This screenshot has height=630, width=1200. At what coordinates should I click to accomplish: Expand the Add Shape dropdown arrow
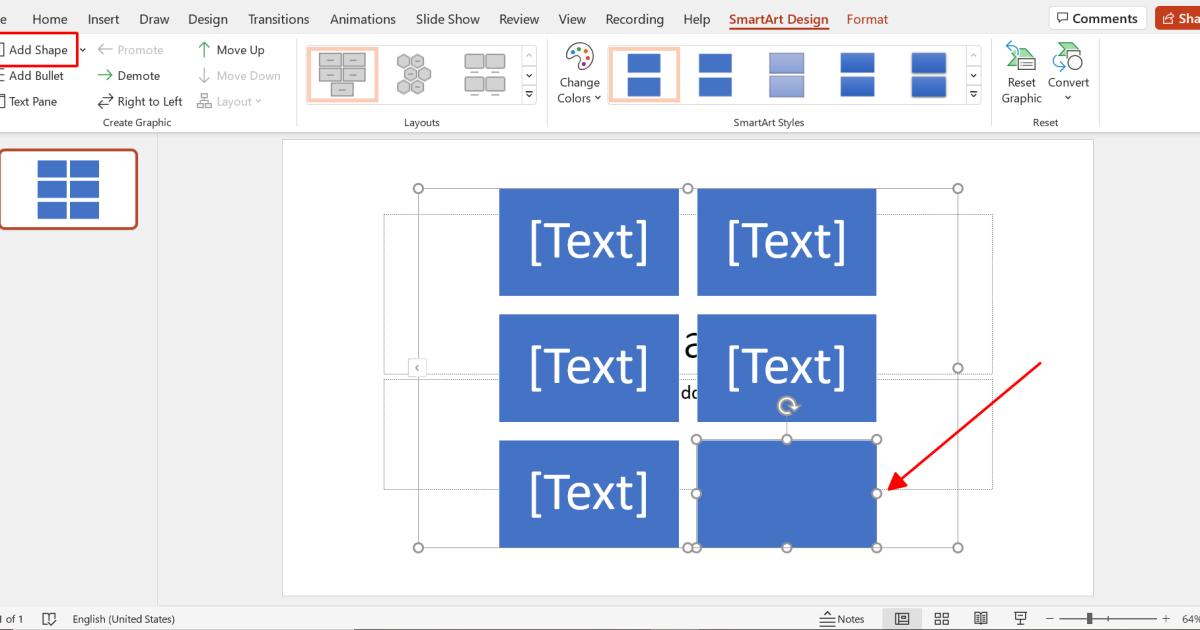click(x=81, y=49)
